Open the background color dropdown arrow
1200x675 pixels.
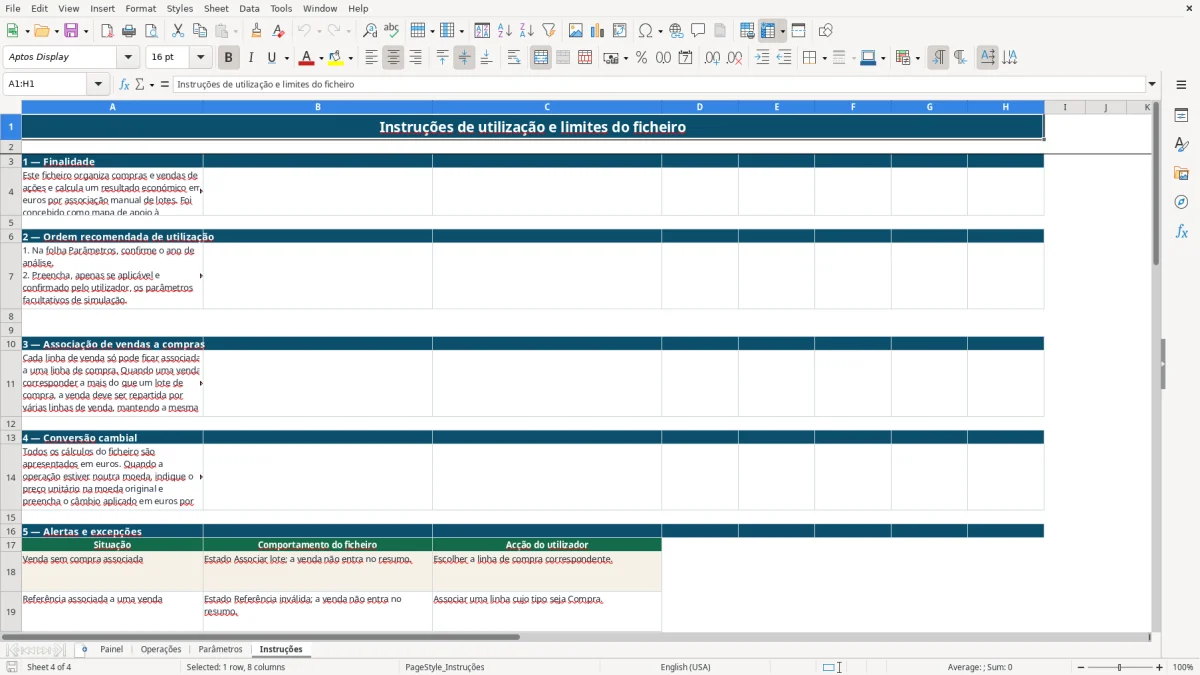click(350, 58)
